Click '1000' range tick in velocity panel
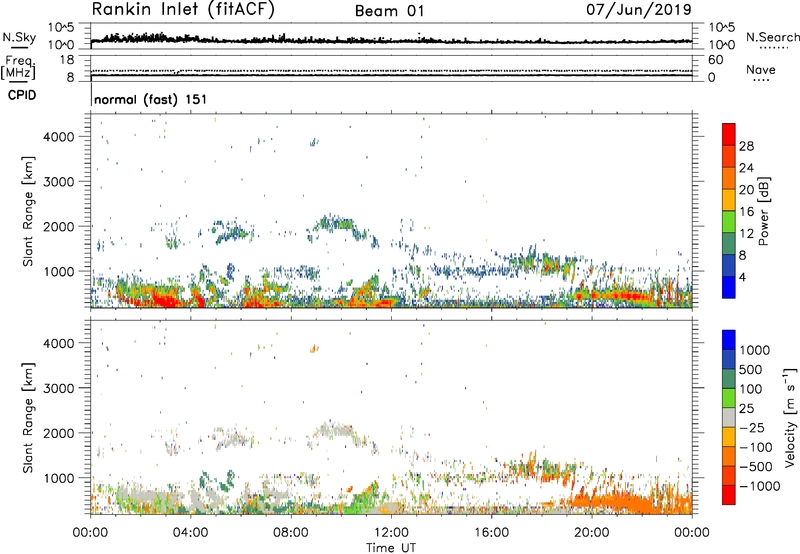800x554 pixels. [x=58, y=478]
